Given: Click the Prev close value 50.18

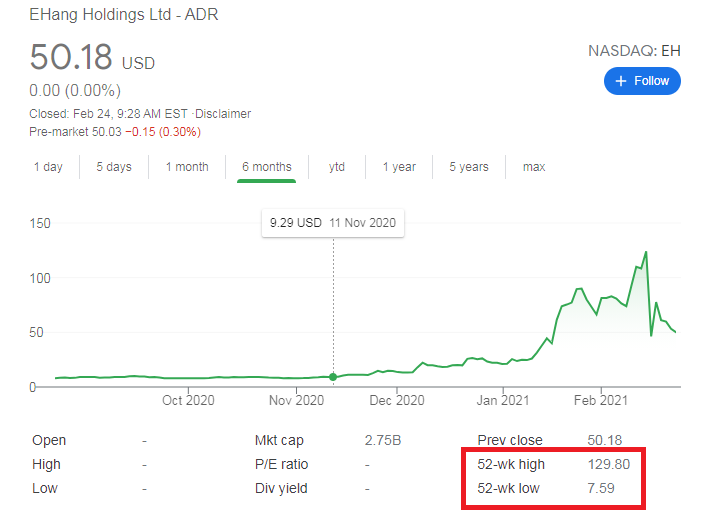Looking at the screenshot, I should coord(605,440).
